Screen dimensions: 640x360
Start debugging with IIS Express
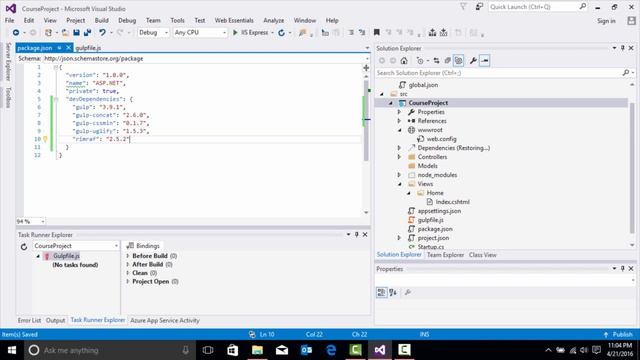tap(250, 33)
